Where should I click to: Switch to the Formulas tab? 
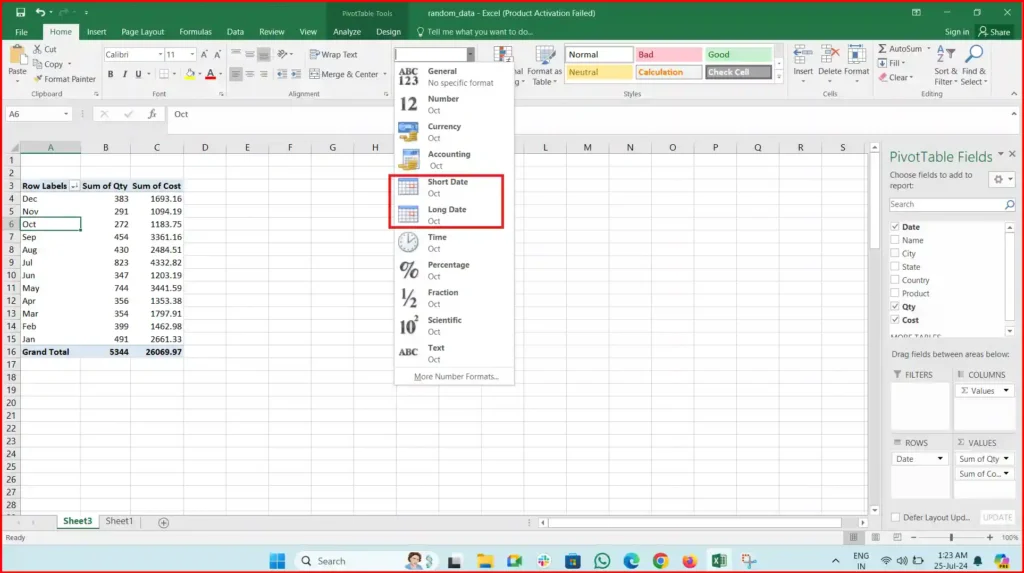tap(195, 32)
